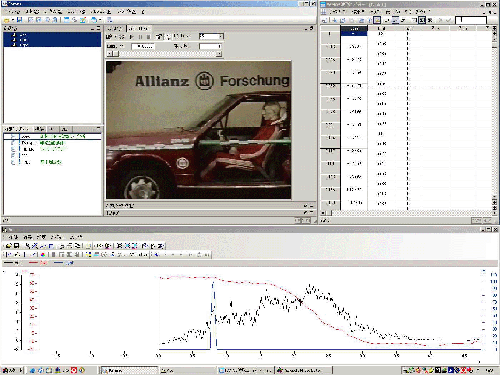
Task: Open the frame rate combo box in video panel
Action: [211, 36]
